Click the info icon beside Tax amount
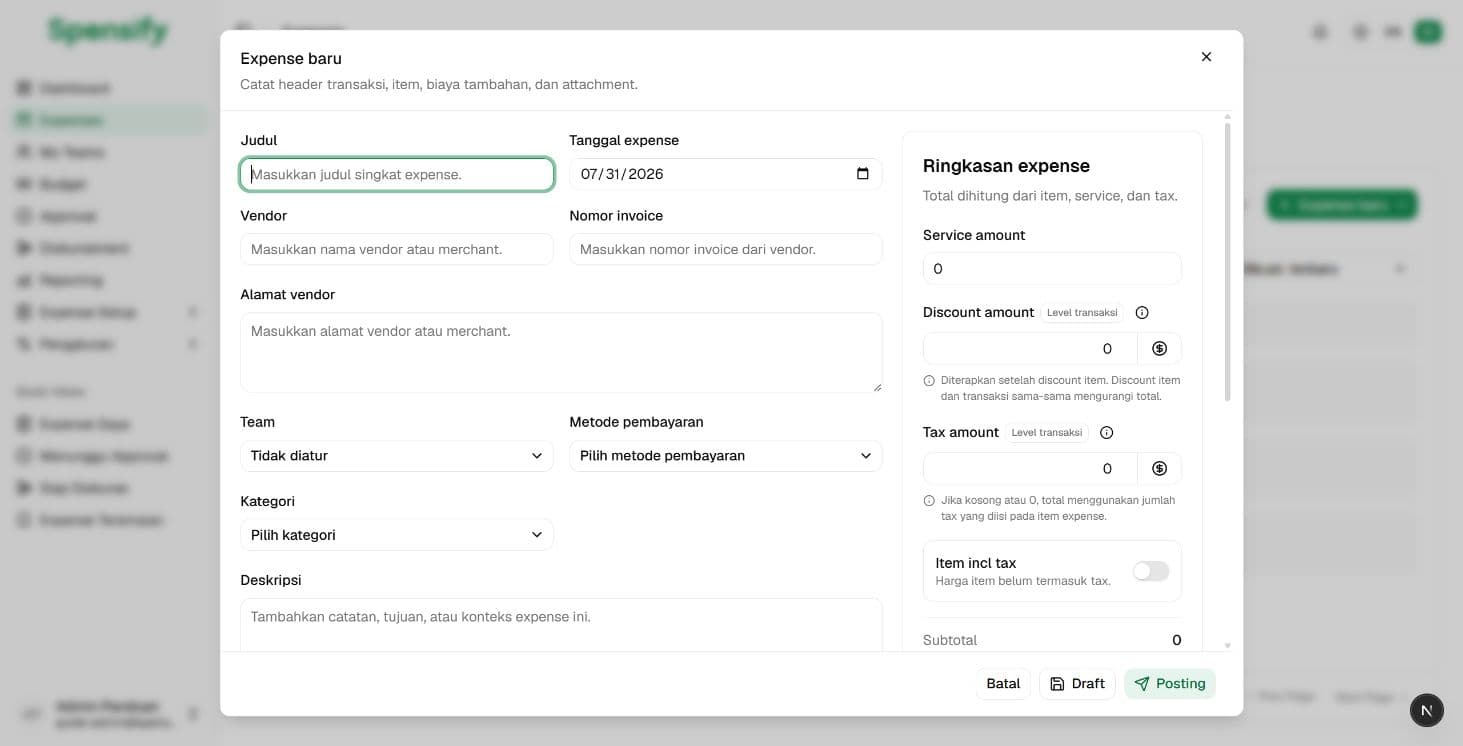This screenshot has width=1463, height=746. point(1106,433)
